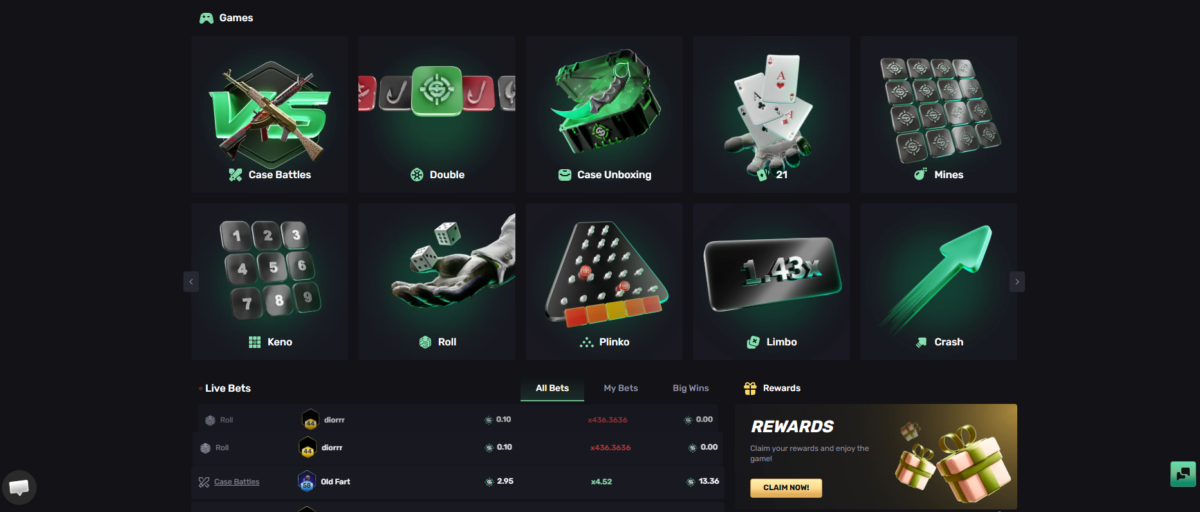Click the CLAIM NOW! button

click(786, 488)
